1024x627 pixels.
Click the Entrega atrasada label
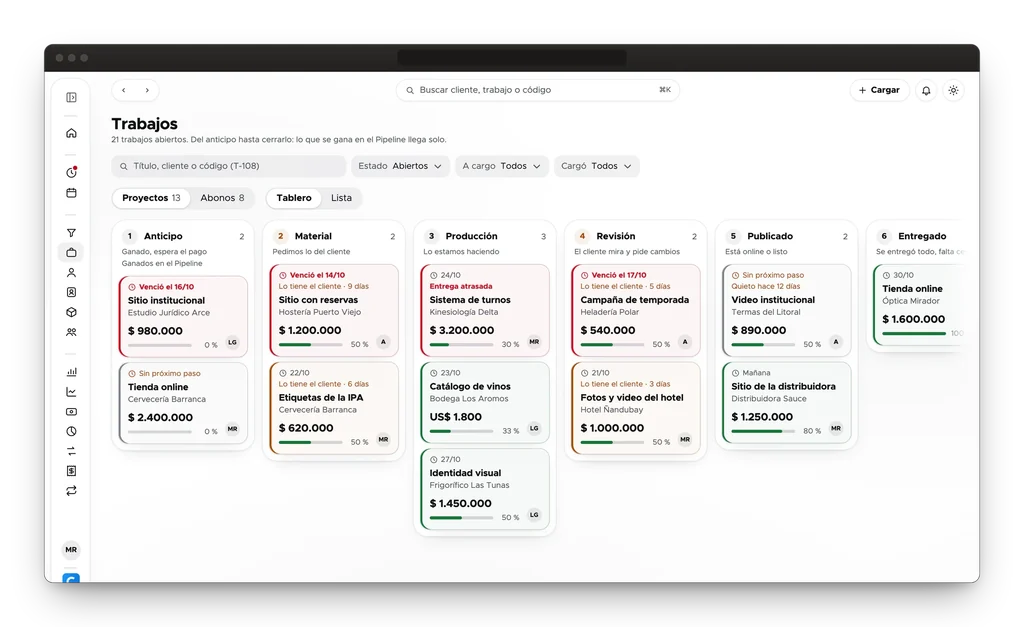tap(461, 286)
